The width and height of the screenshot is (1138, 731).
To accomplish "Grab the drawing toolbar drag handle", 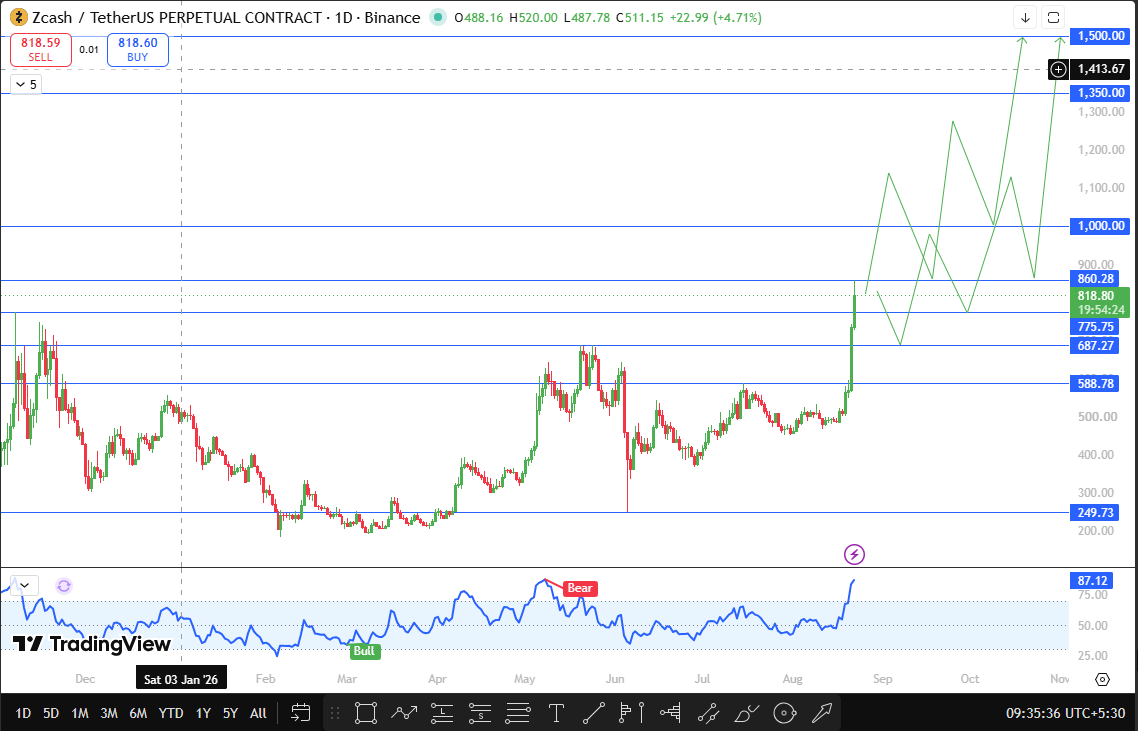I will (335, 713).
